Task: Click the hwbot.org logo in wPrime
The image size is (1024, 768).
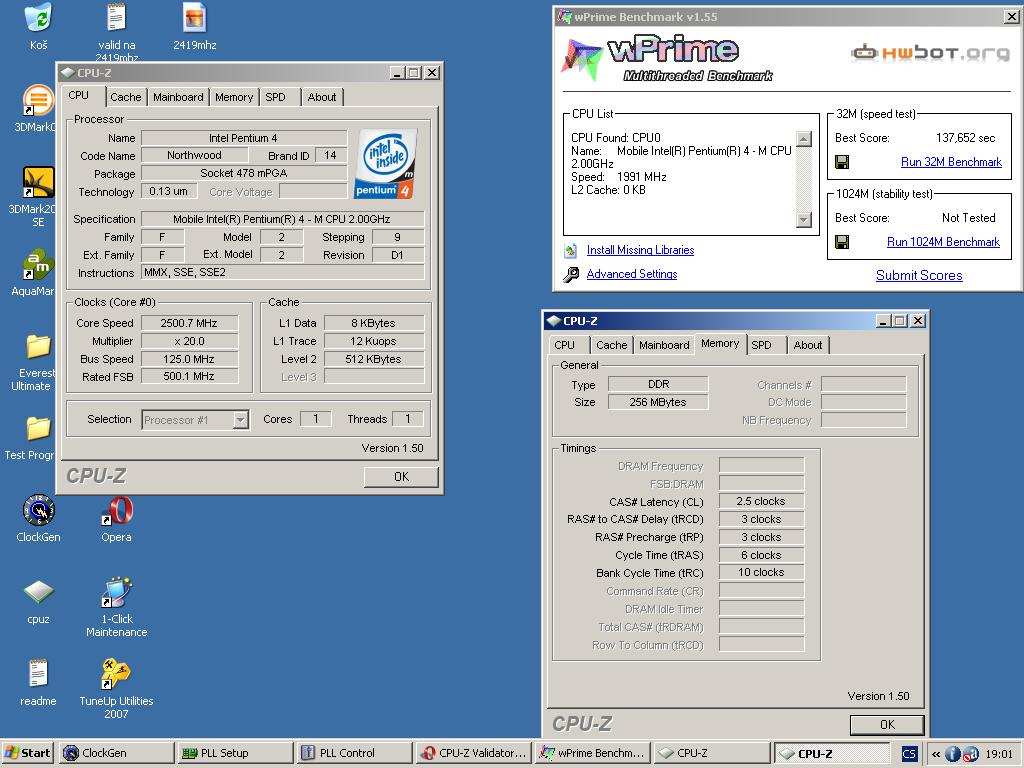Action: pyautogui.click(x=930, y=52)
